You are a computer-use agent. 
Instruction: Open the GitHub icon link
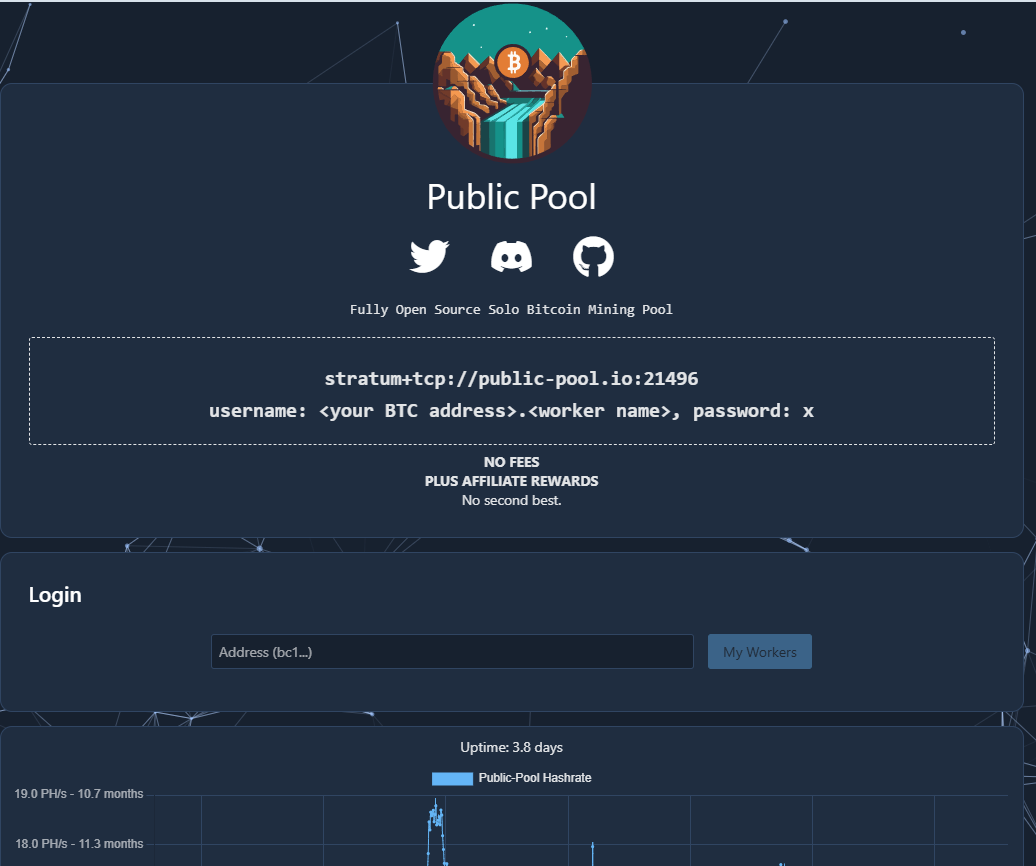(593, 256)
